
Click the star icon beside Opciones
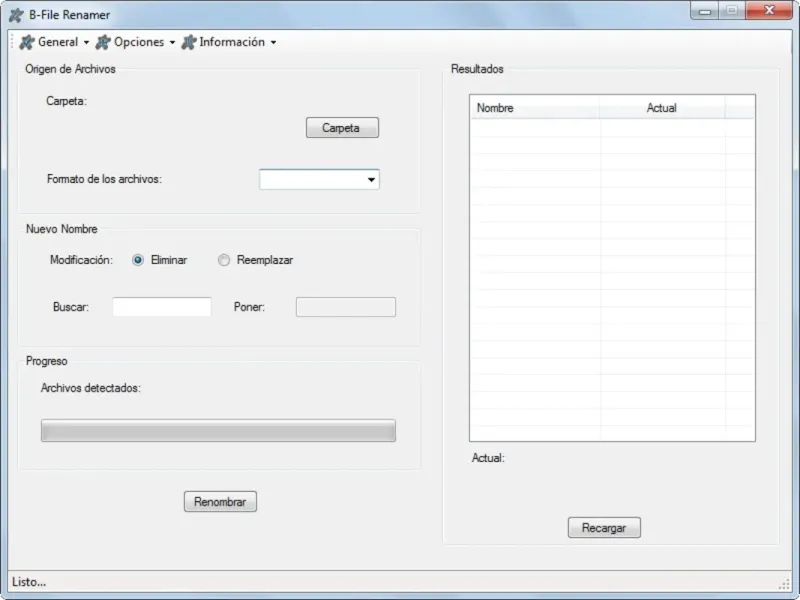103,42
